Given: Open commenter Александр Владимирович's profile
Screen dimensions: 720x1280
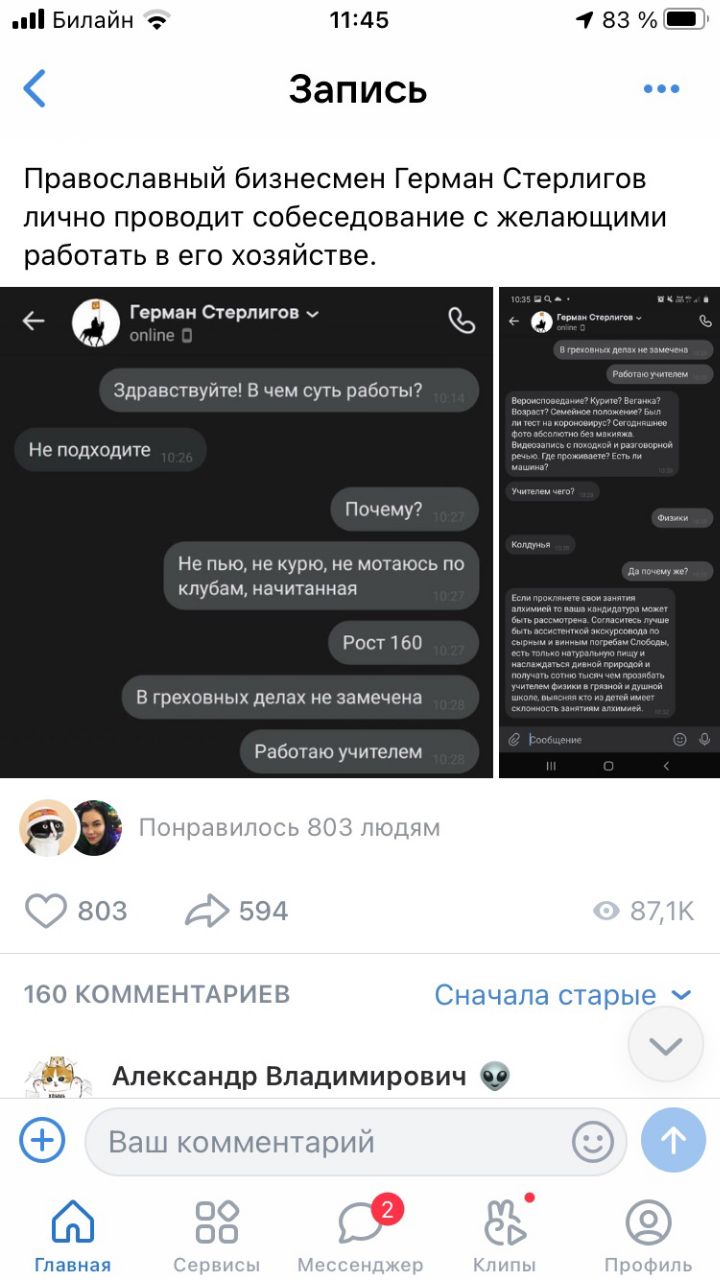Looking at the screenshot, I should coord(289,1076).
